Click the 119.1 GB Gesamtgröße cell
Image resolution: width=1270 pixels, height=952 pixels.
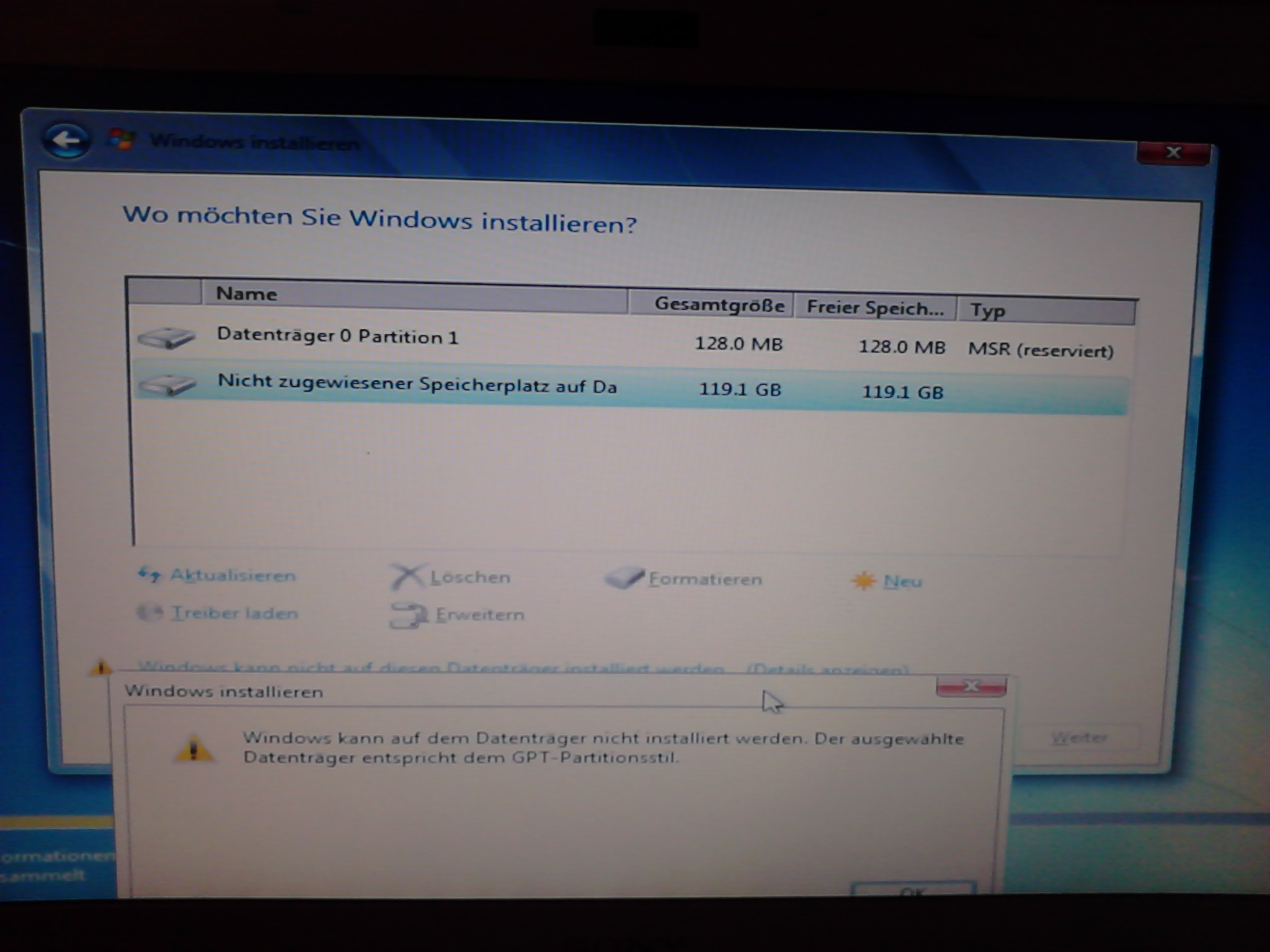pyautogui.click(x=740, y=389)
